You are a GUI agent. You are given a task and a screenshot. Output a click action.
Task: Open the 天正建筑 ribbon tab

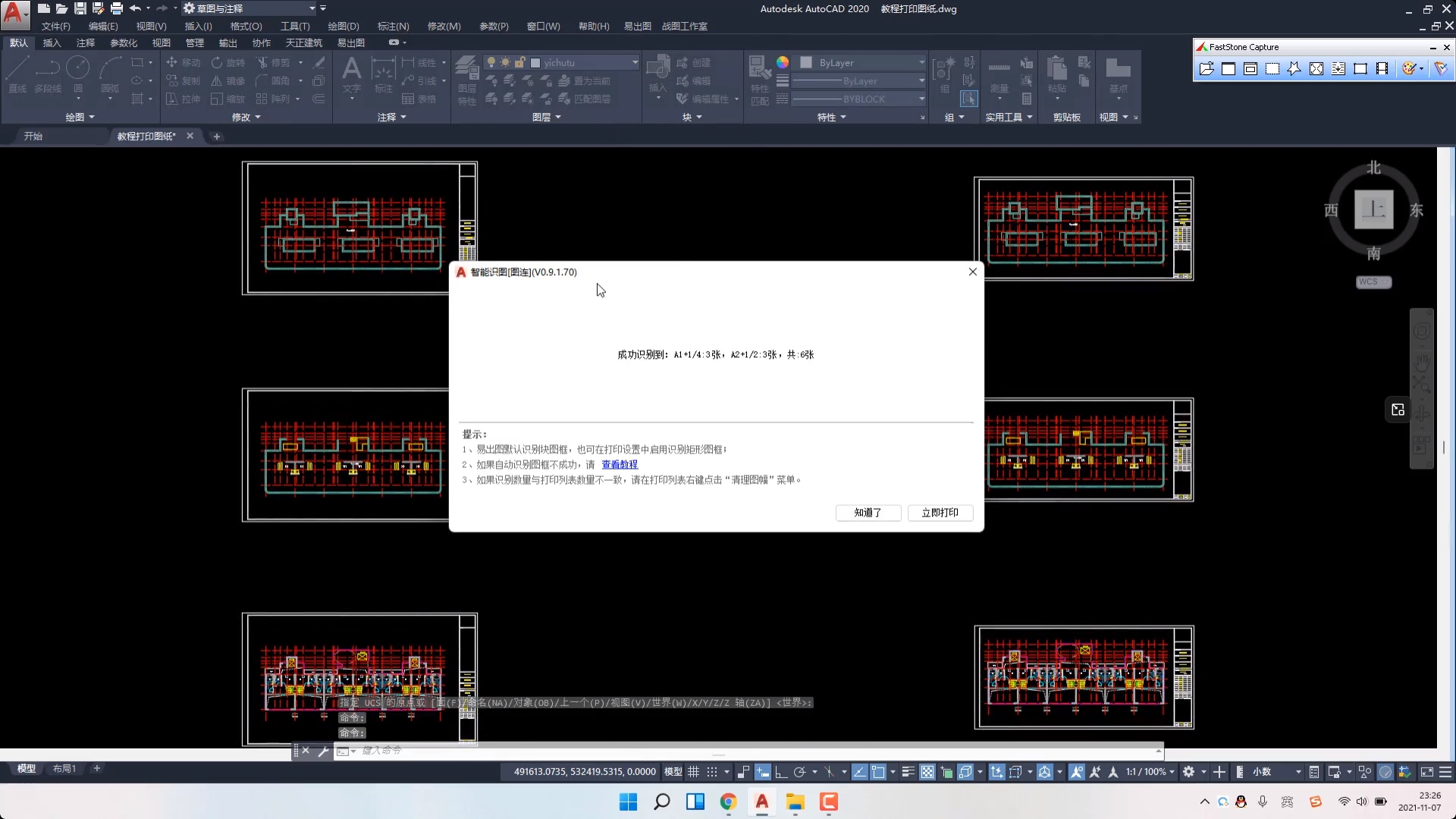pyautogui.click(x=303, y=43)
